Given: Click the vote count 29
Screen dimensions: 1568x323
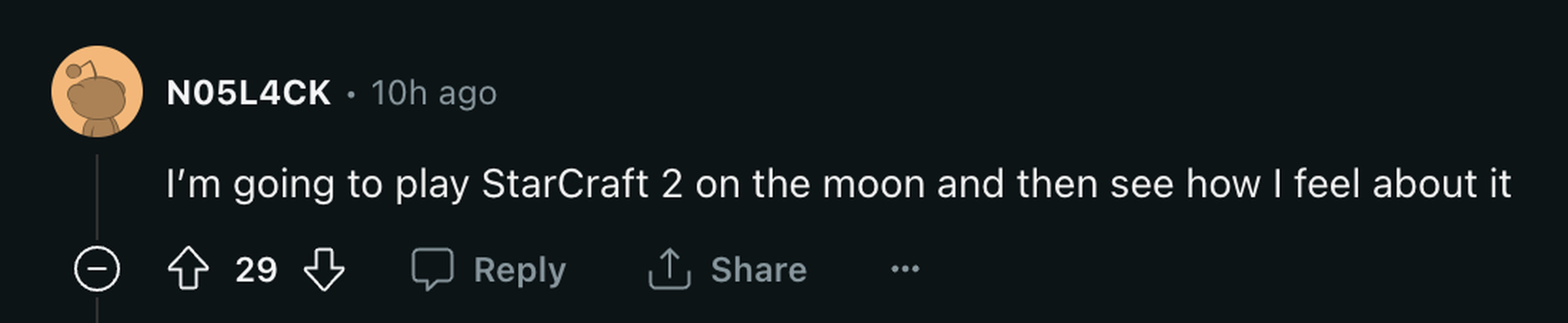Looking at the screenshot, I should coord(256,269).
